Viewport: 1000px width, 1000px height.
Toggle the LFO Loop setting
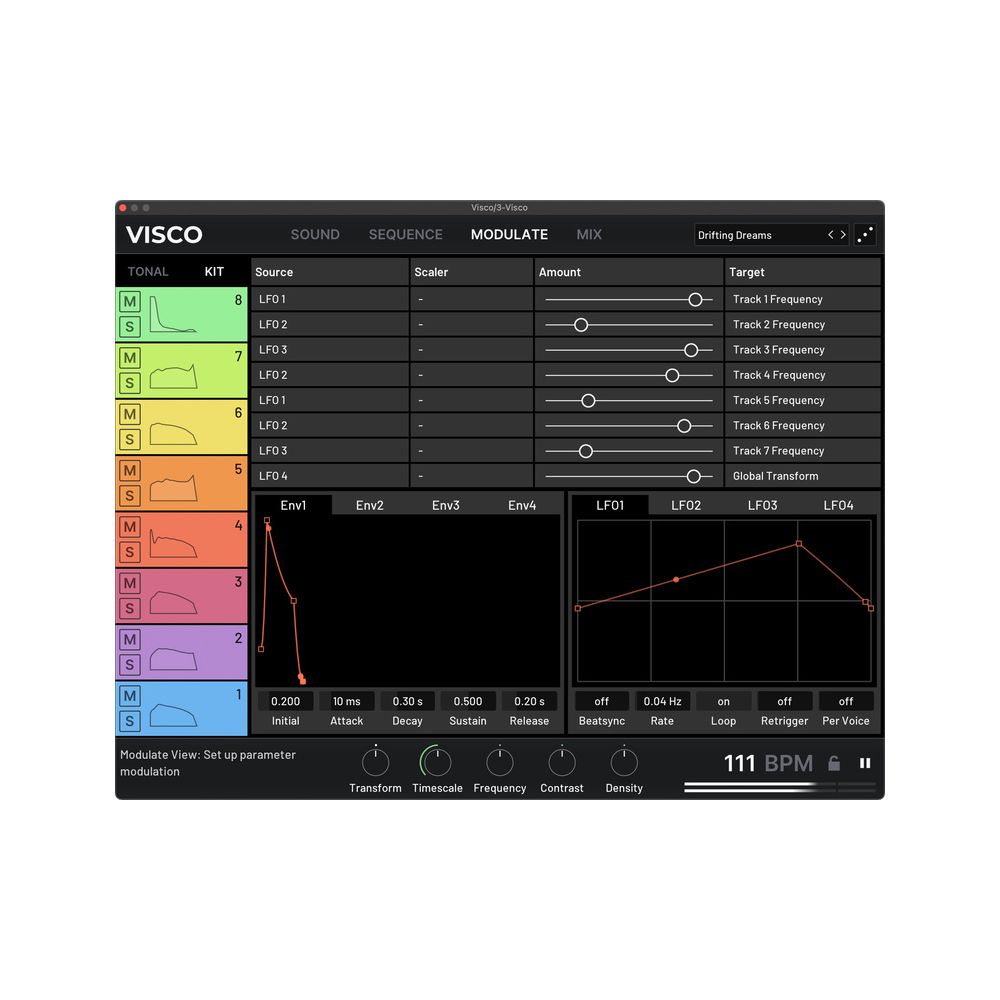coord(723,701)
